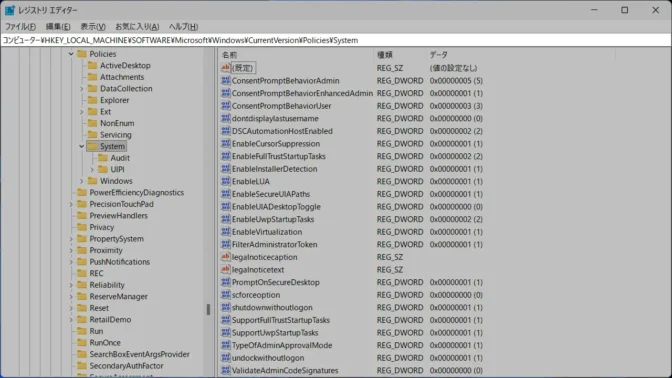Open the 表示(V) menu
The height and width of the screenshot is (378, 672).
pyautogui.click(x=93, y=27)
